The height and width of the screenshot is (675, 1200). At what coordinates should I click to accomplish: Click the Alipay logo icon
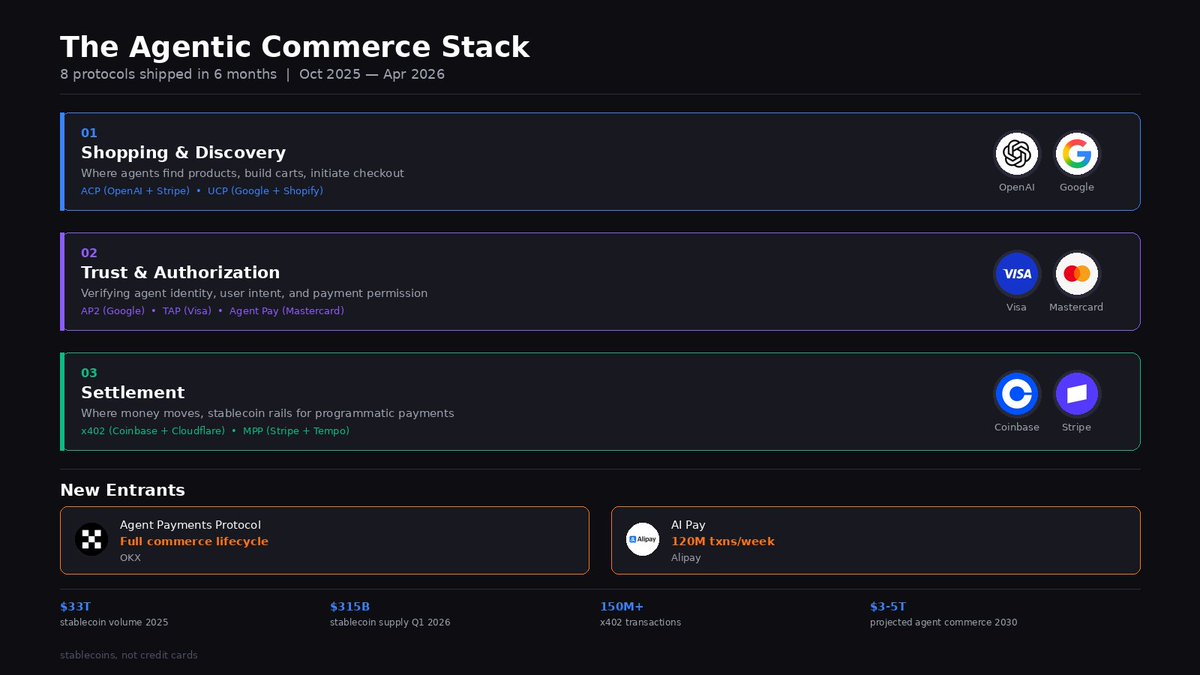click(x=642, y=540)
